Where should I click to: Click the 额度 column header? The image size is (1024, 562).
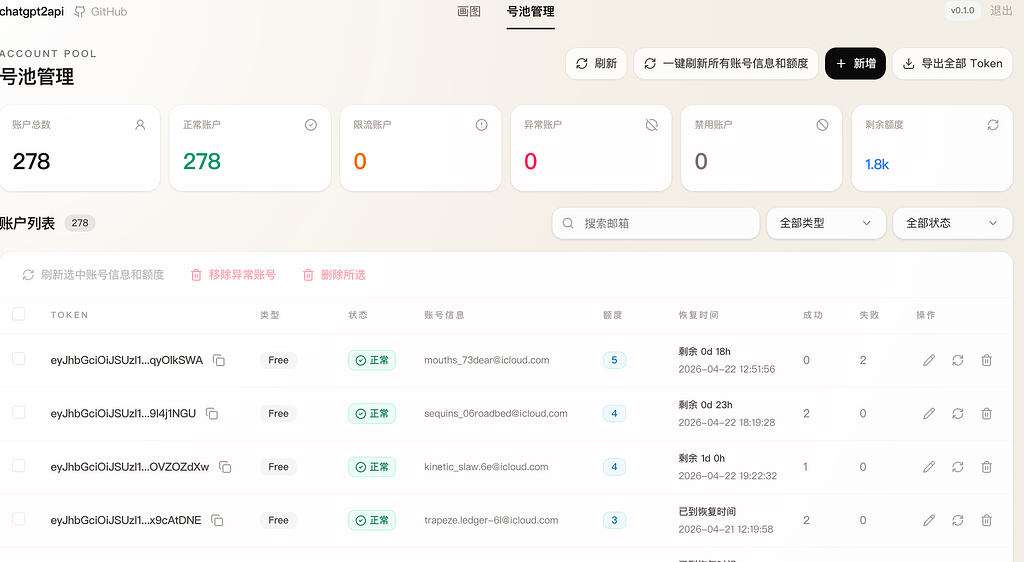pos(613,315)
